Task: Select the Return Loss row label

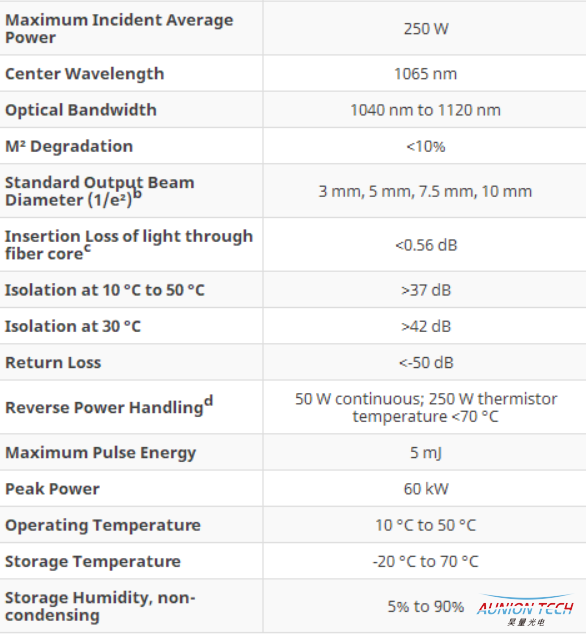Action: tap(53, 363)
